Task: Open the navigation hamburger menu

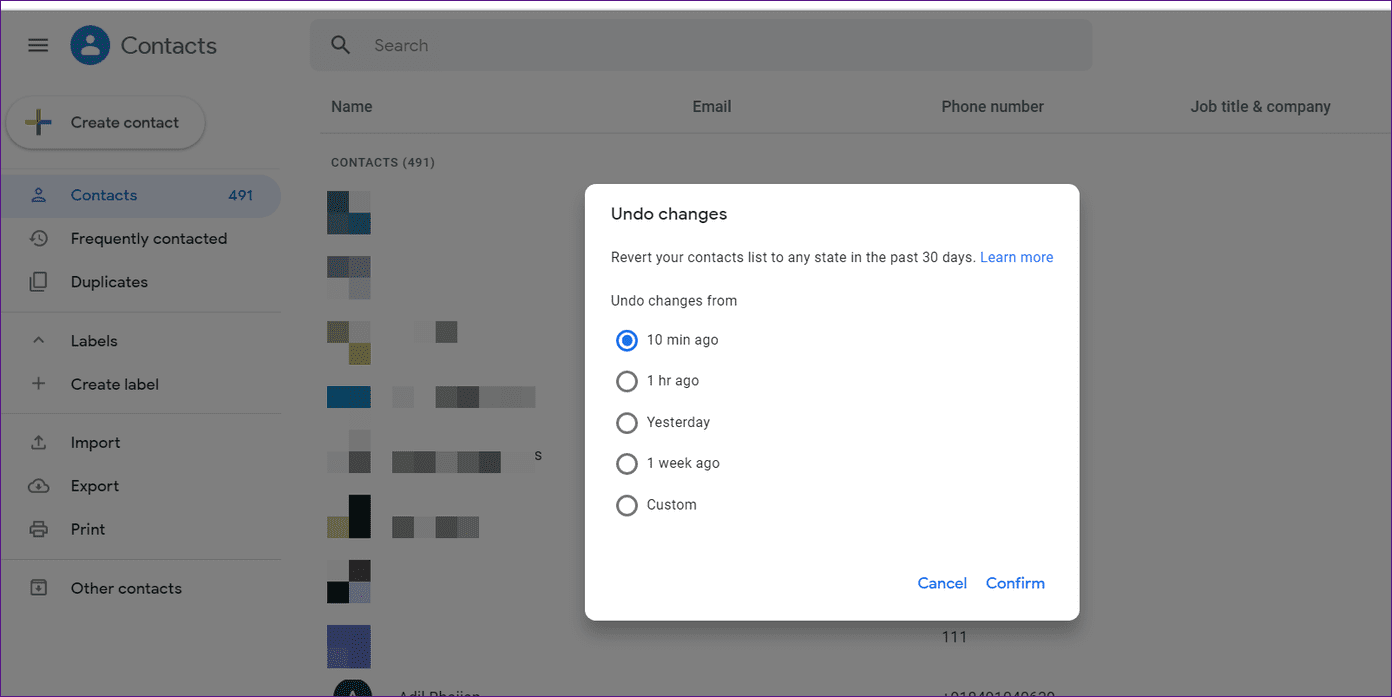Action: click(38, 45)
